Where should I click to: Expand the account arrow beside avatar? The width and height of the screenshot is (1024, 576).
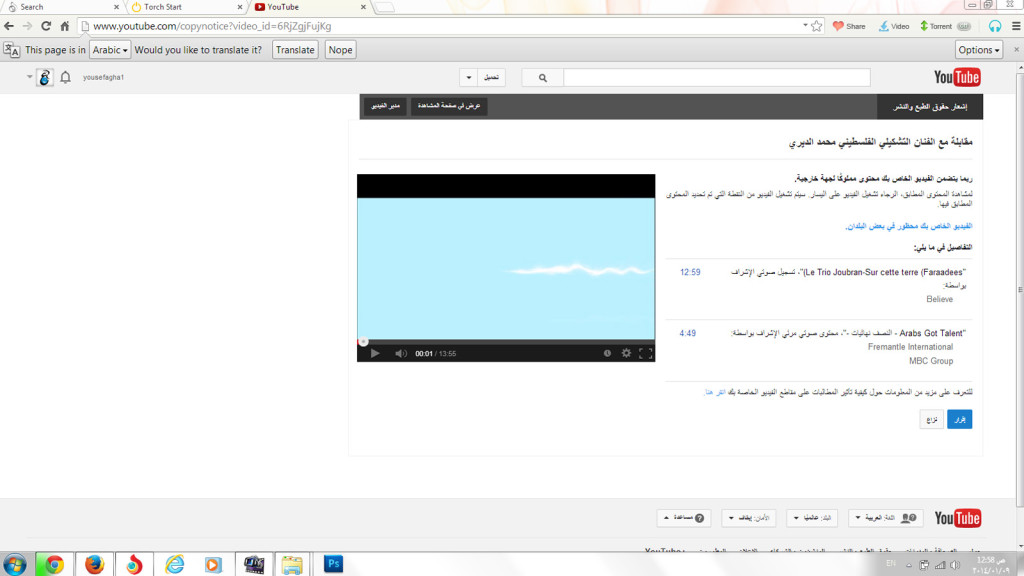pos(29,77)
